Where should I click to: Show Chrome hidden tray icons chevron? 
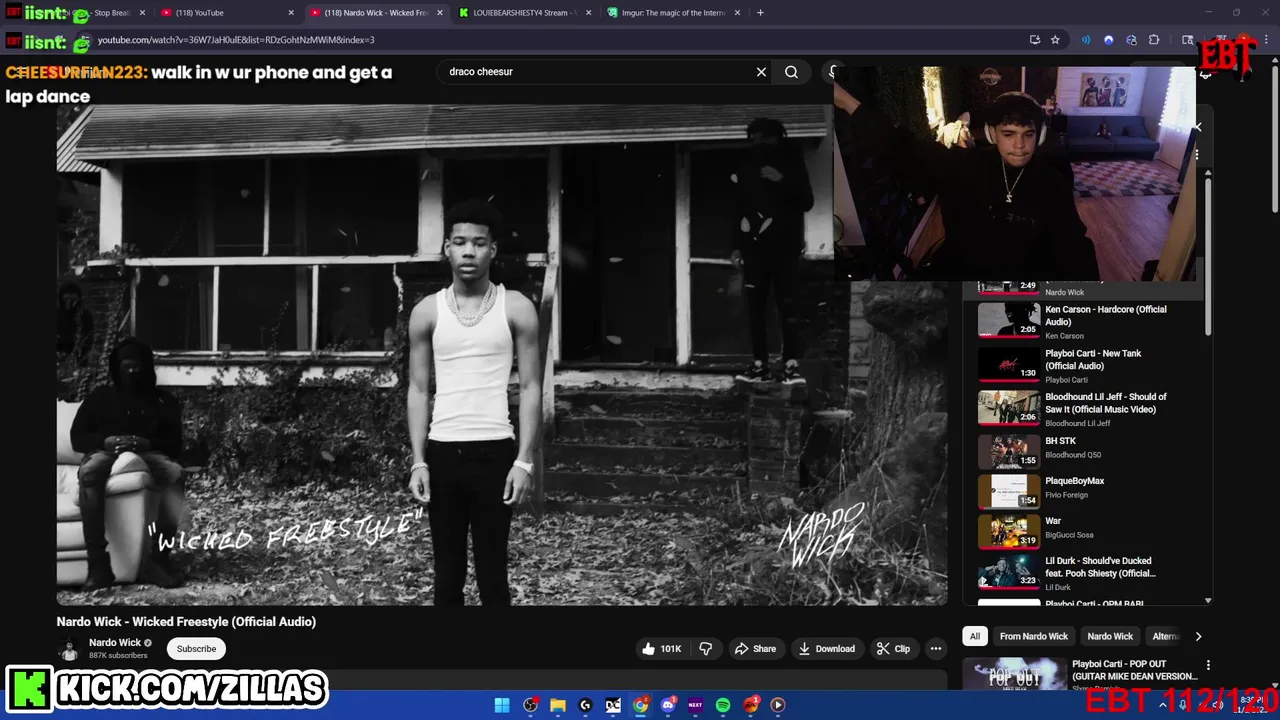pos(1162,705)
